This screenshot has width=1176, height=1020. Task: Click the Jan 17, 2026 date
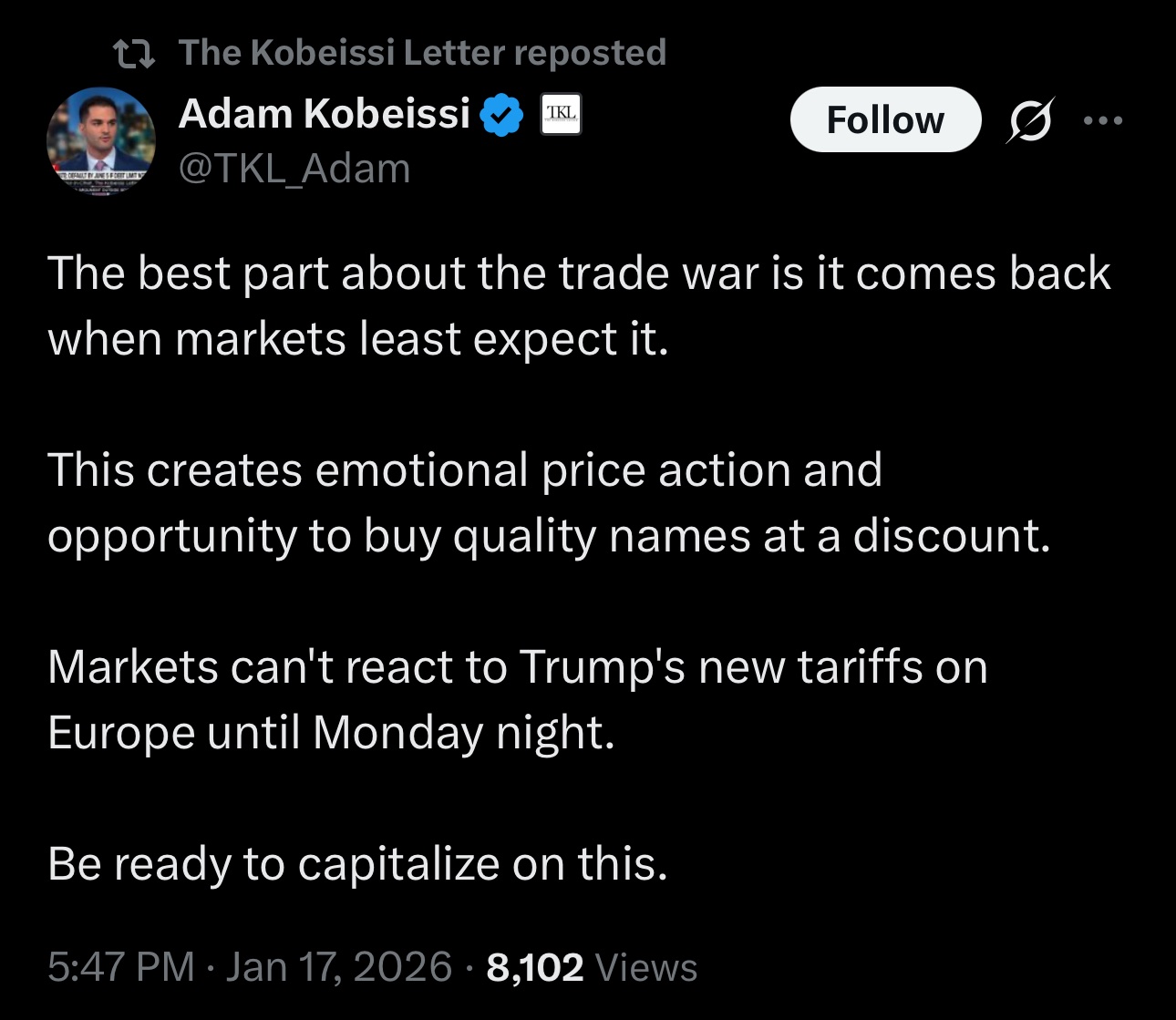[x=339, y=967]
